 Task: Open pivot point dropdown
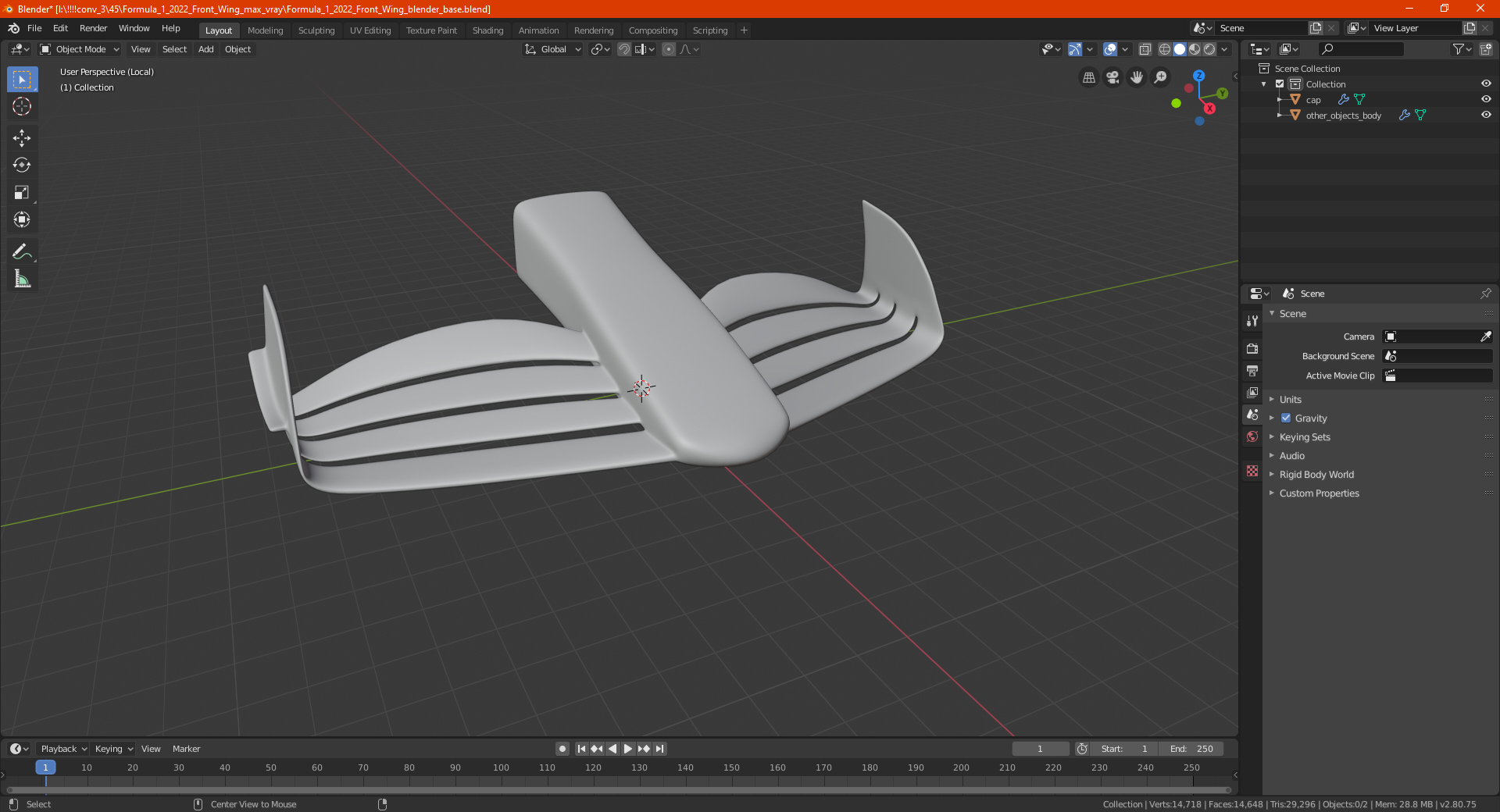[x=600, y=49]
